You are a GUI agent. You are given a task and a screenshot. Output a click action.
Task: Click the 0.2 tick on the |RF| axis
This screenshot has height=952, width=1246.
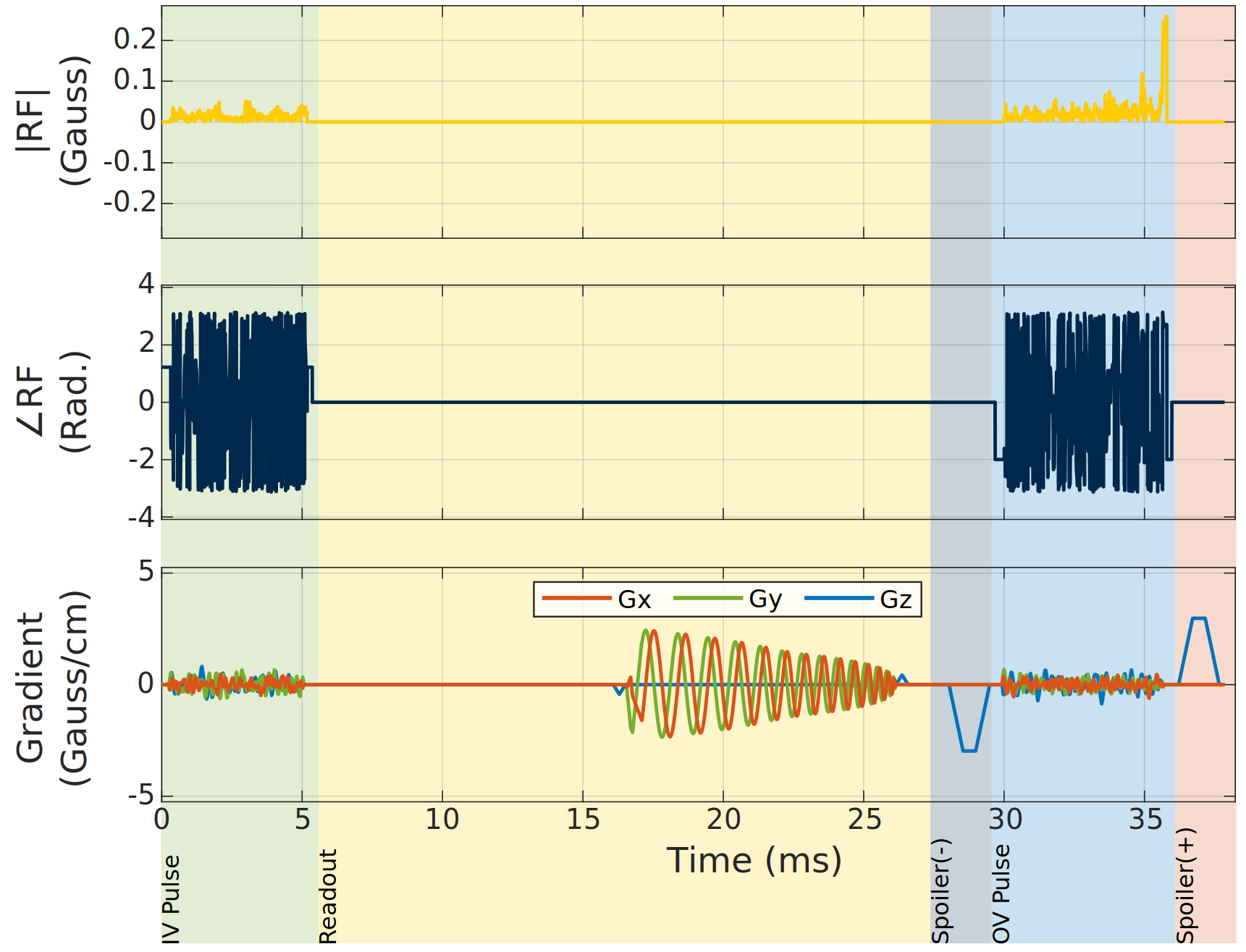135,39
